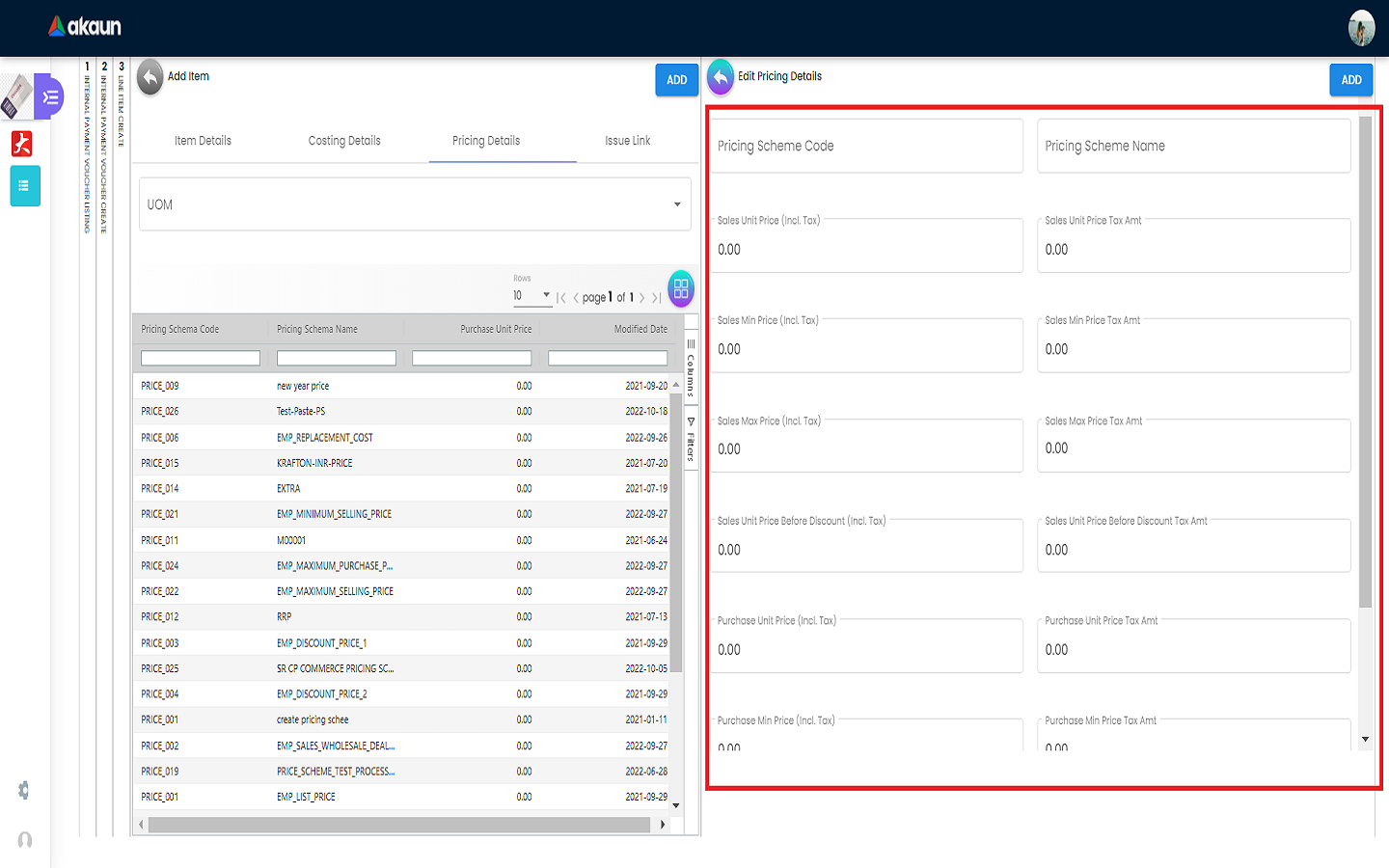
Task: Open the grid view round button
Action: [680, 288]
